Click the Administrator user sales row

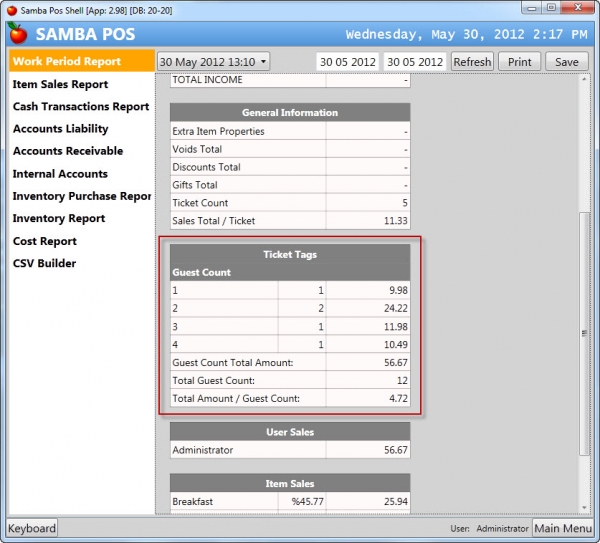click(x=290, y=450)
